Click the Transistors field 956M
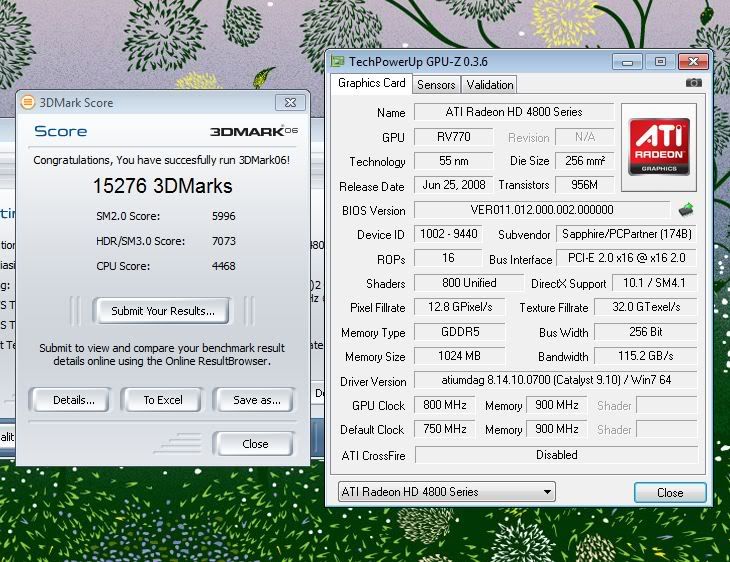 coord(585,185)
